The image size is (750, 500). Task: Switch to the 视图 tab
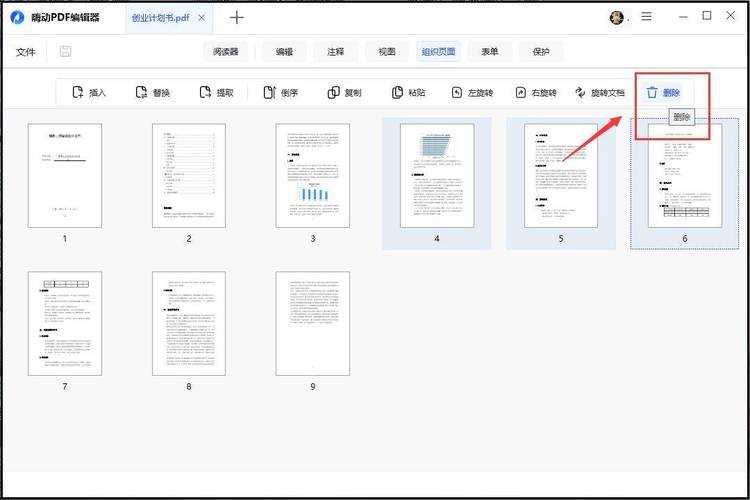click(387, 52)
